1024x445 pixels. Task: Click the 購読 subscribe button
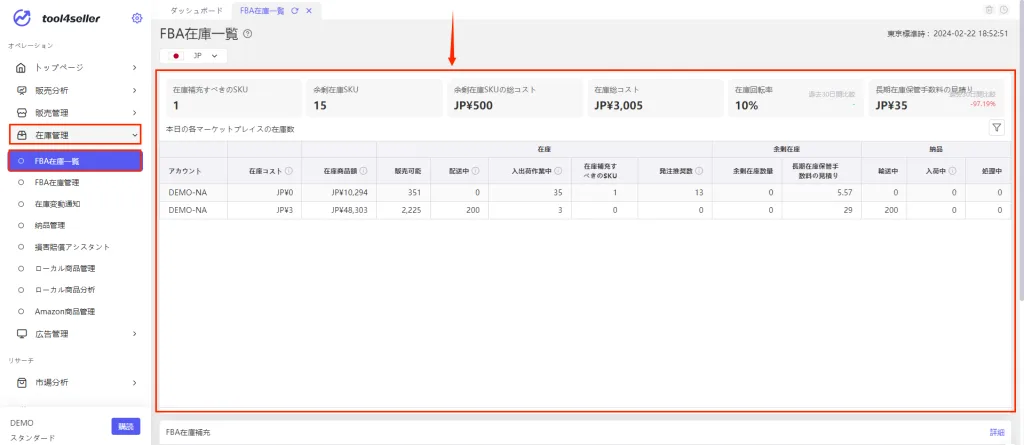click(125, 427)
